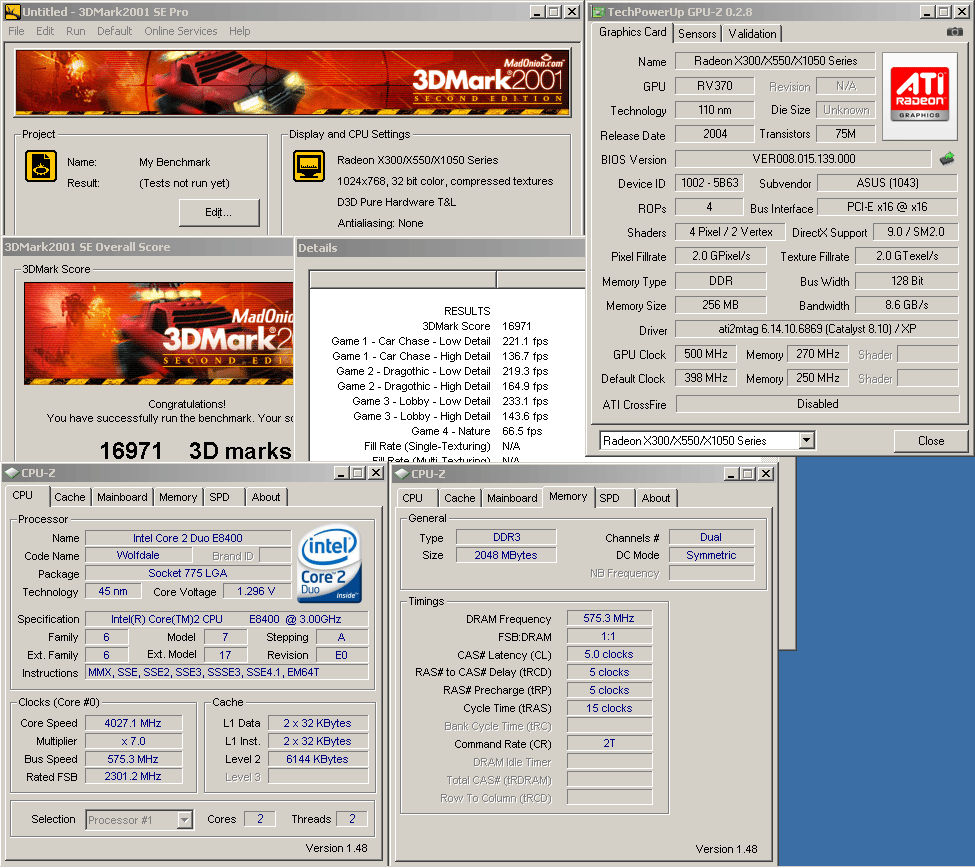Open the Online Services menu
The height and width of the screenshot is (868, 975).
point(181,31)
